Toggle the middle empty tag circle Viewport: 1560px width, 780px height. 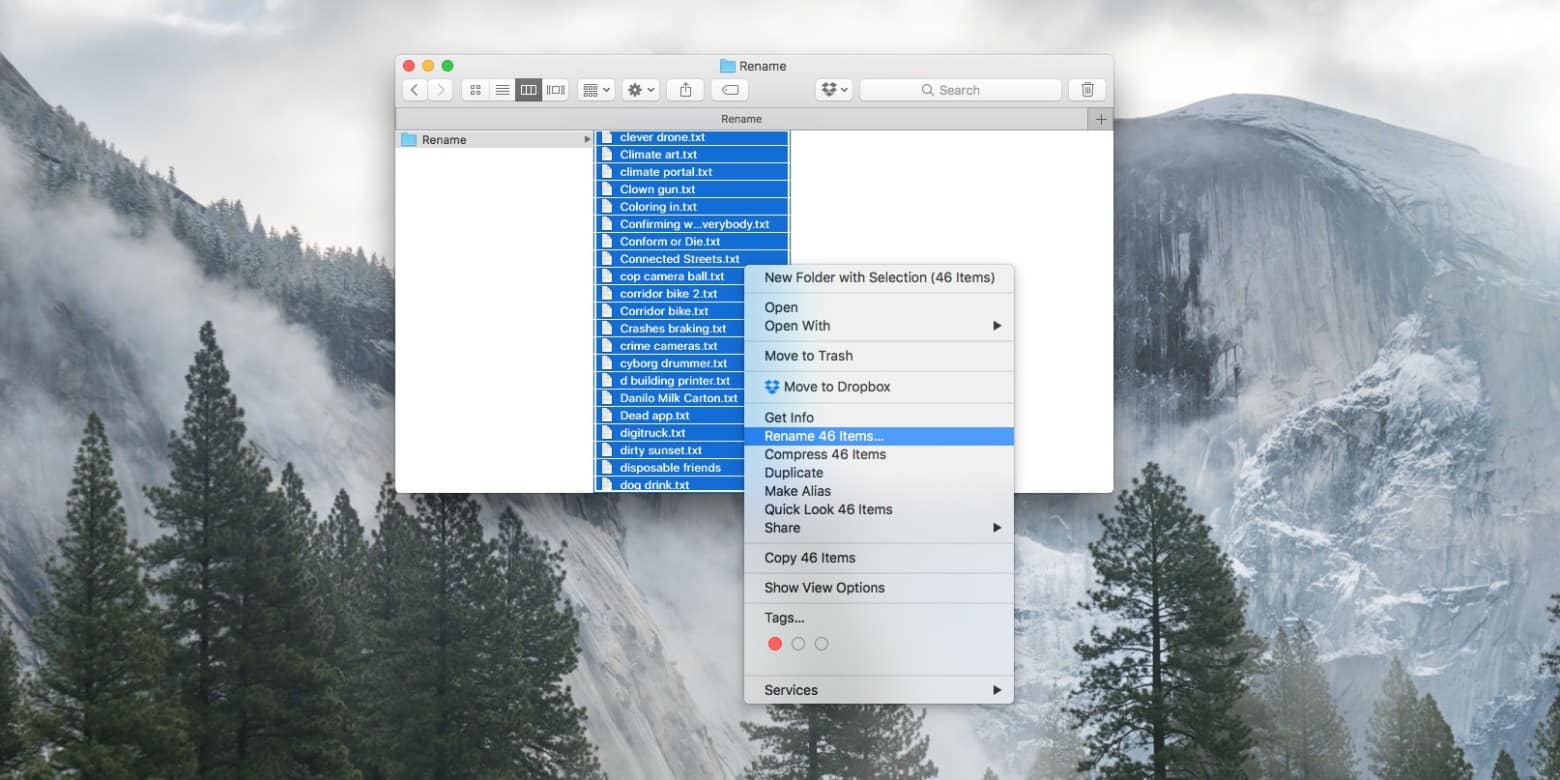798,644
